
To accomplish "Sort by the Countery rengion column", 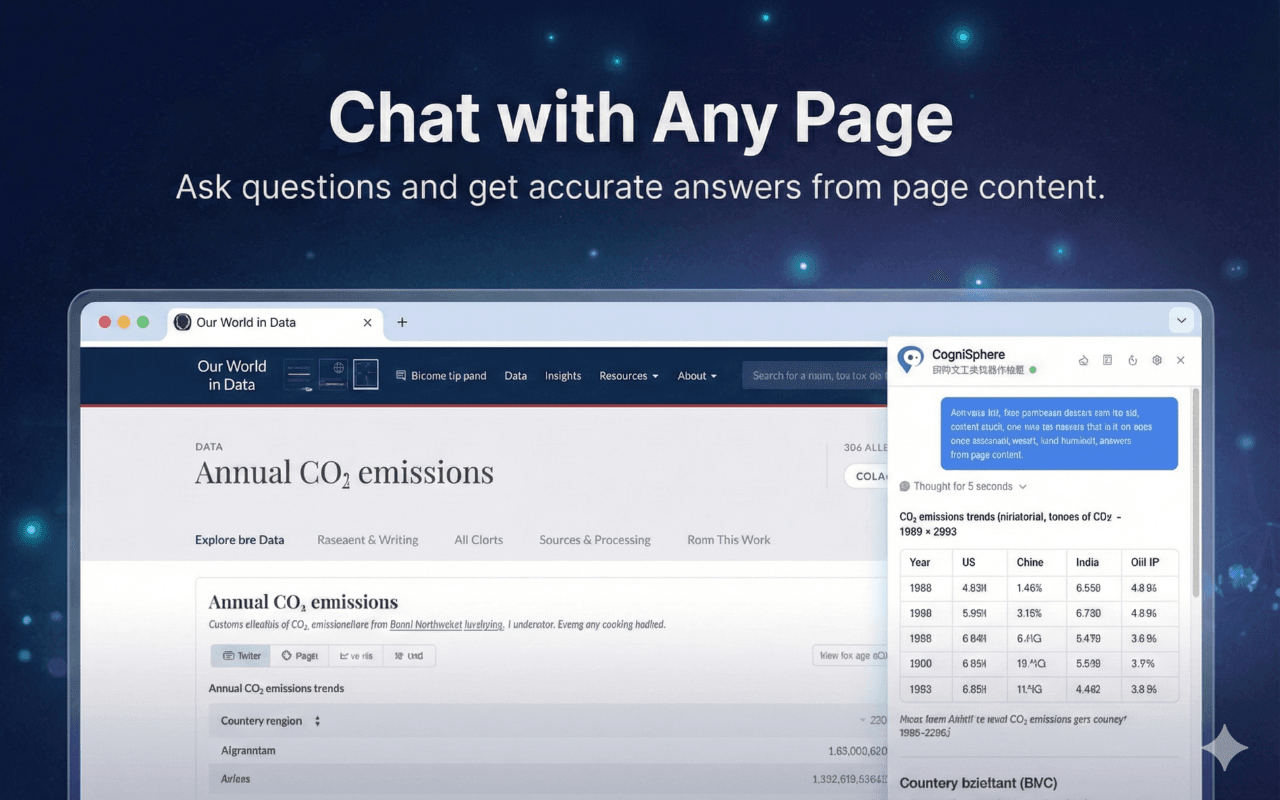I will point(270,721).
